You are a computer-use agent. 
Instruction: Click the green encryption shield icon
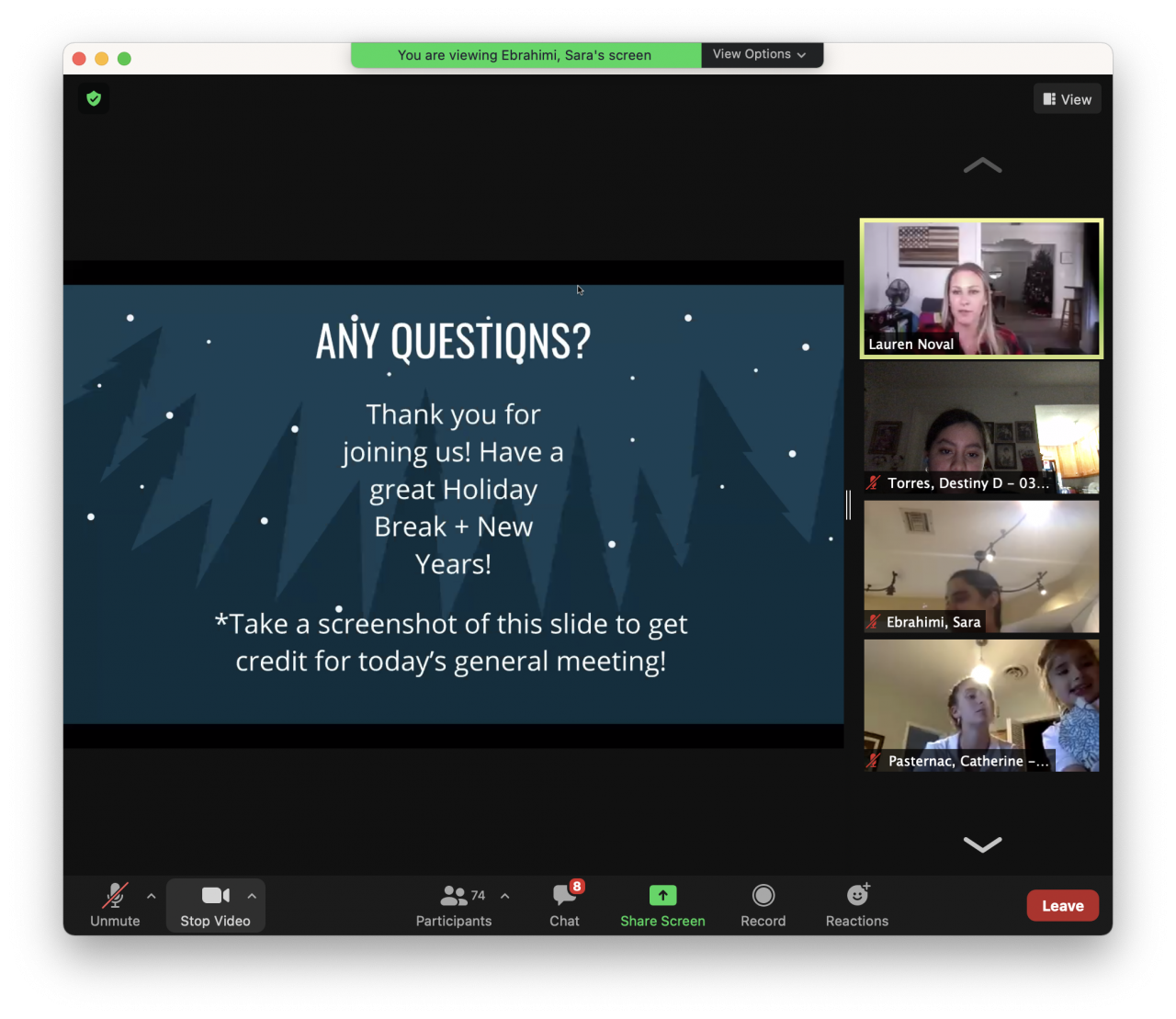(x=94, y=98)
